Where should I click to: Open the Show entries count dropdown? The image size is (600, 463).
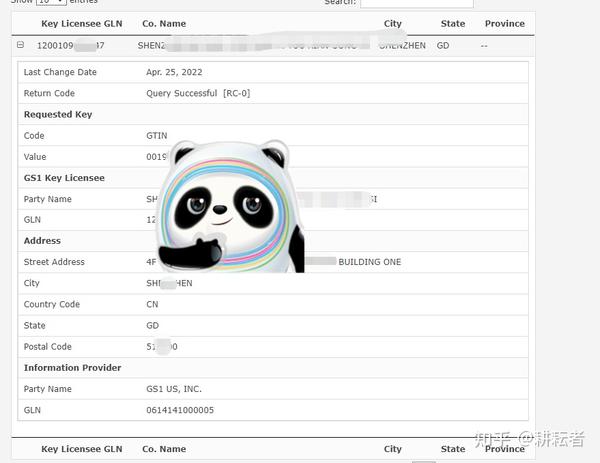[51, 2]
